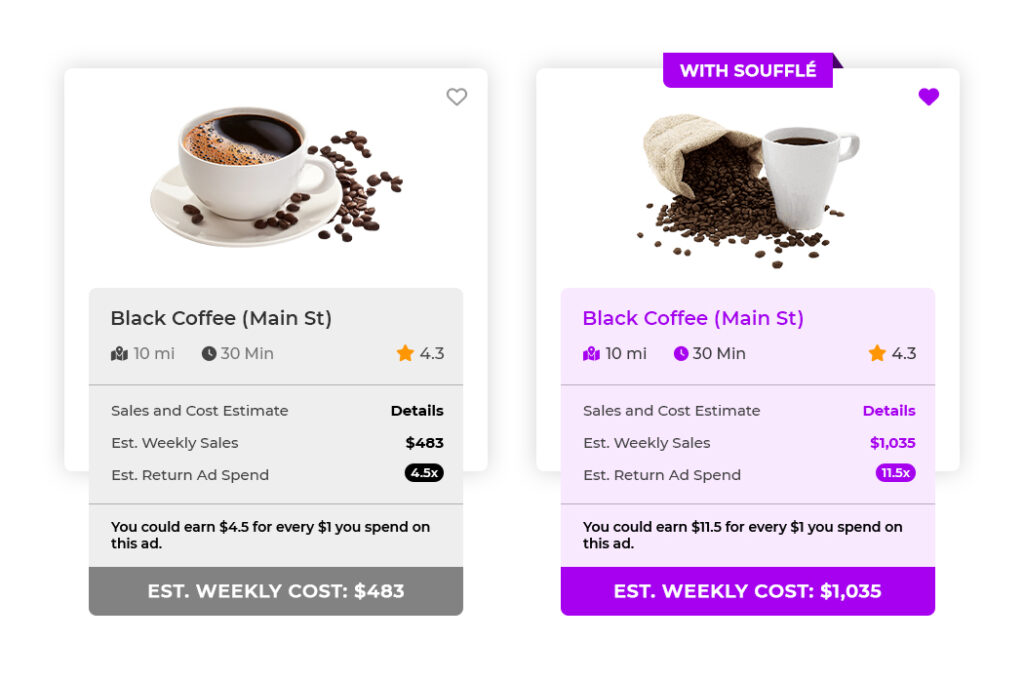This screenshot has width=1024, height=683.
Task: Click Est. Weekly Cost: $1,035 button
Action: (x=748, y=591)
